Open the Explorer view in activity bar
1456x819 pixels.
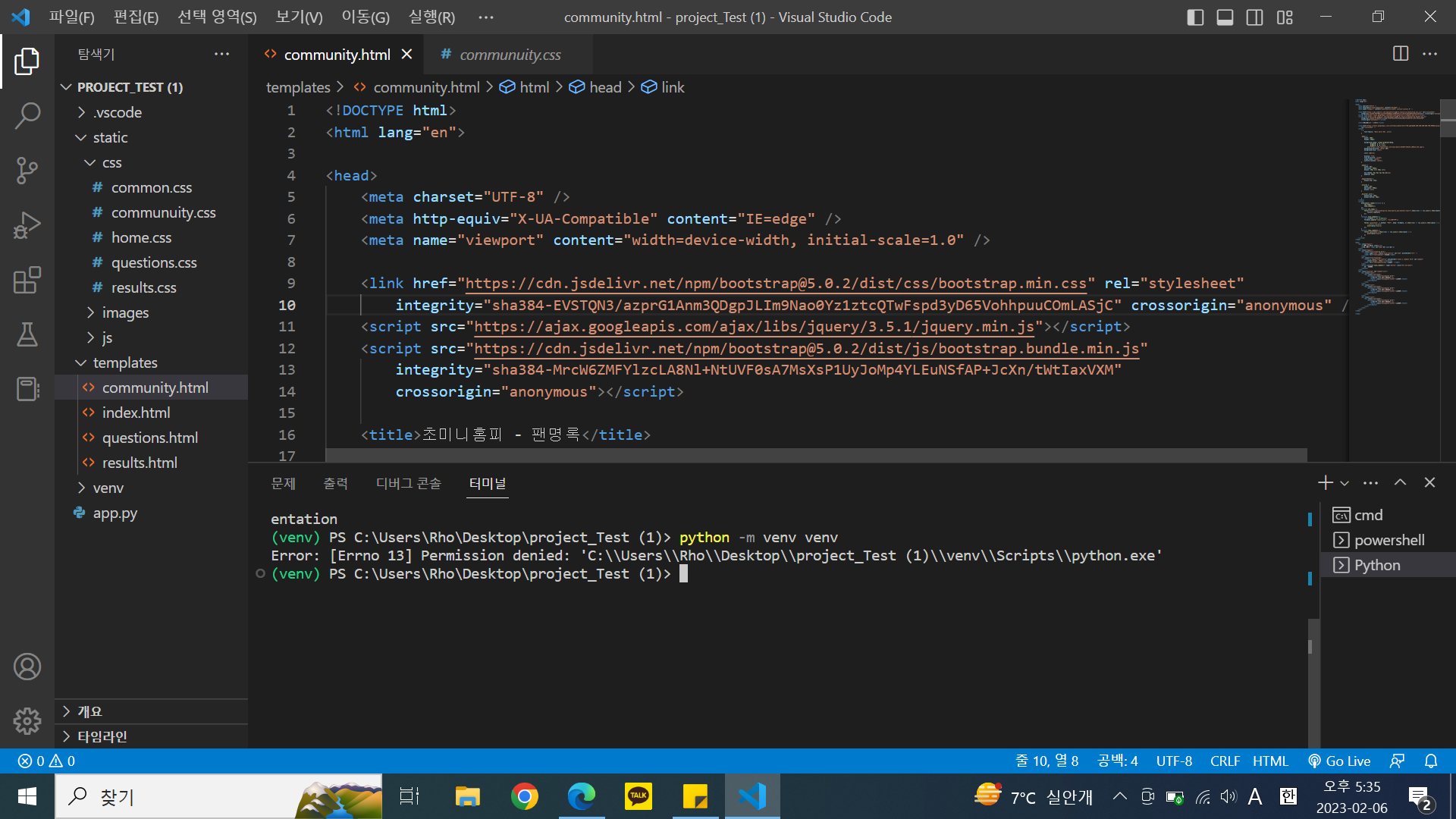(27, 61)
